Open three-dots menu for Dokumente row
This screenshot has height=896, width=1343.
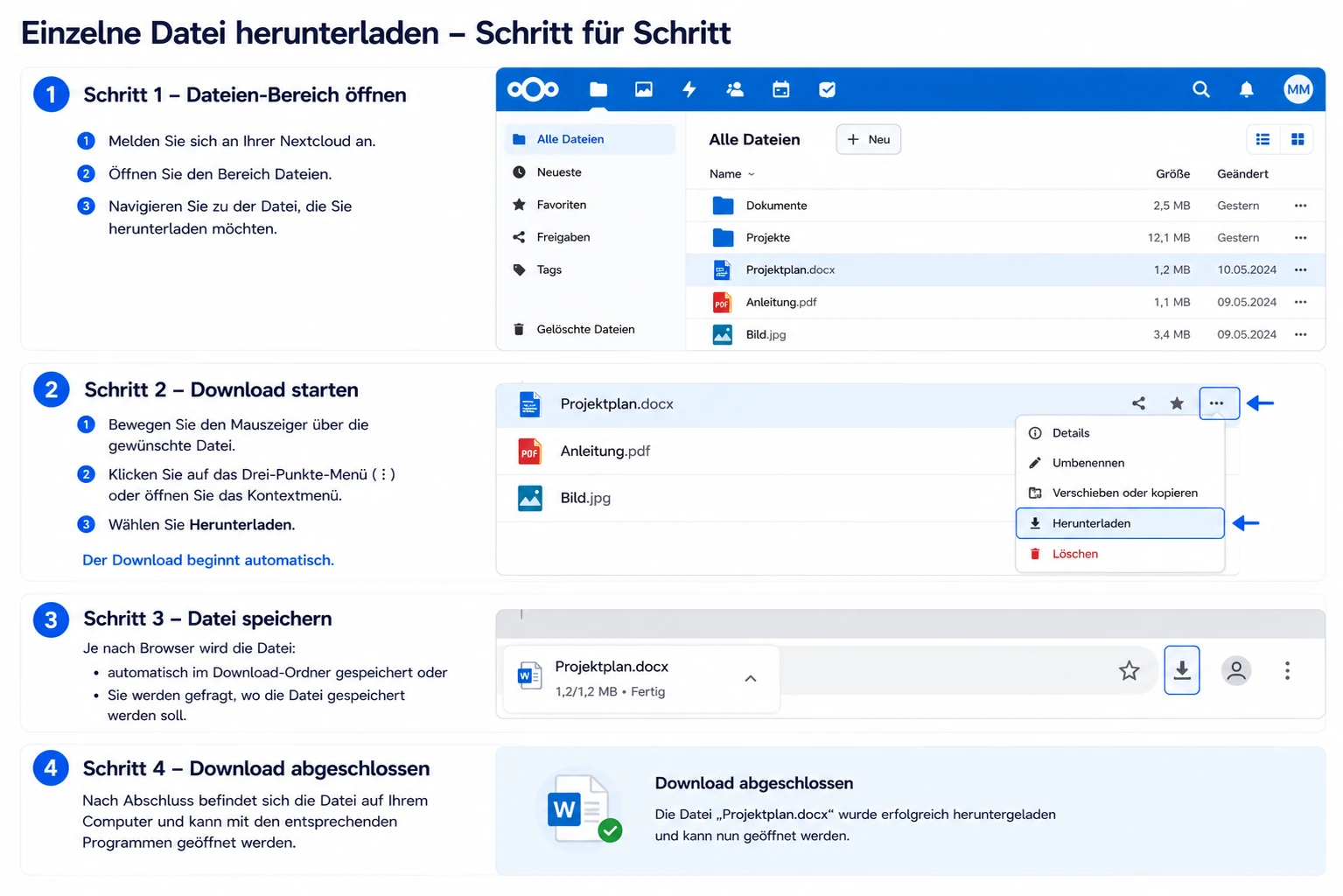tap(1301, 206)
